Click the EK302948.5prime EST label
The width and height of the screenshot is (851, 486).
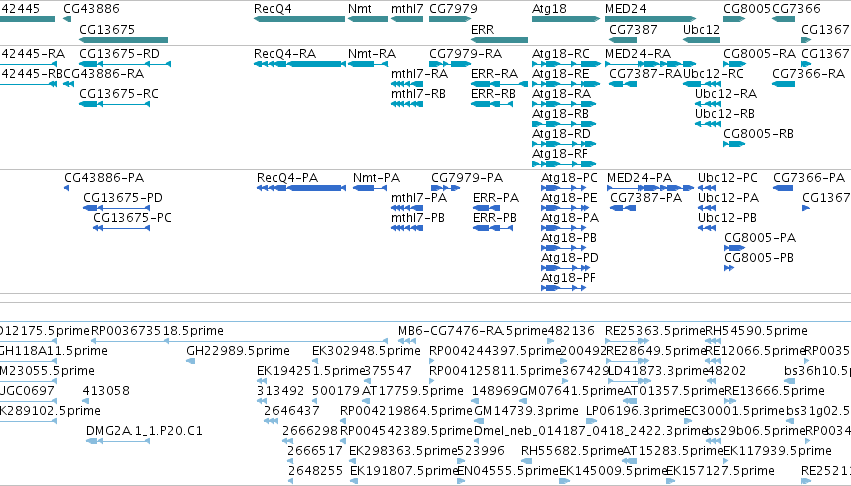[x=366, y=351]
